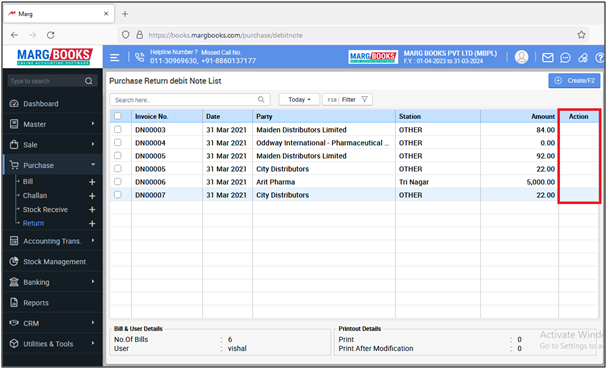Open Challan under Purchase

(35, 195)
